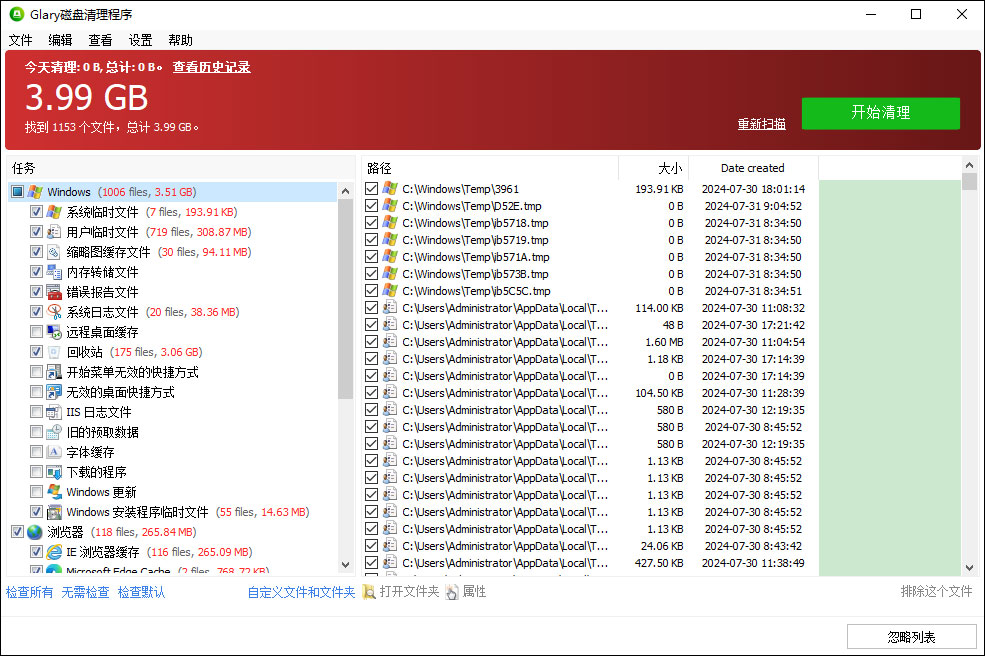
Task: Select the 24.06 KB size cell
Action: pos(662,546)
